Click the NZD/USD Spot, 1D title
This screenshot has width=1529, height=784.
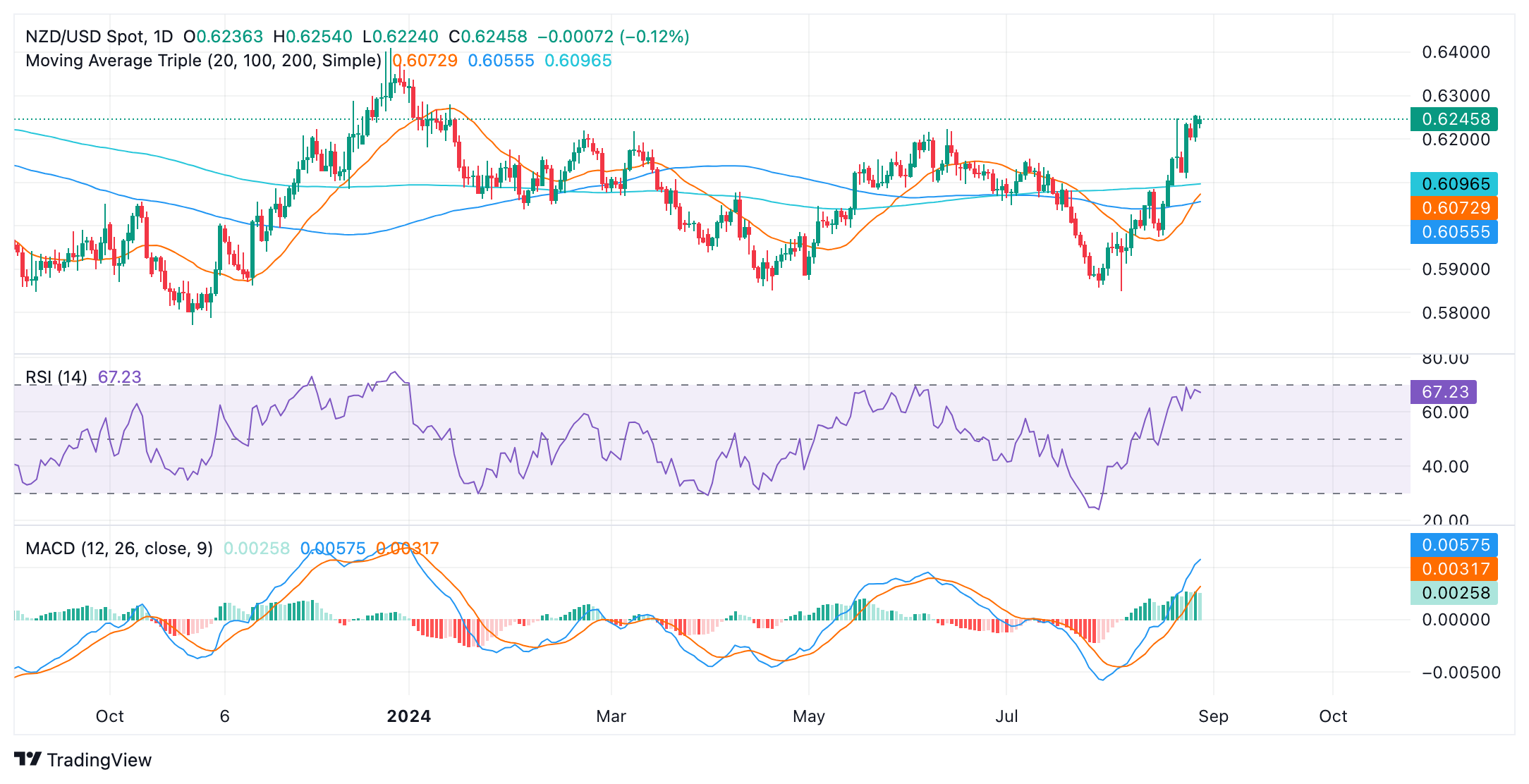coord(99,37)
